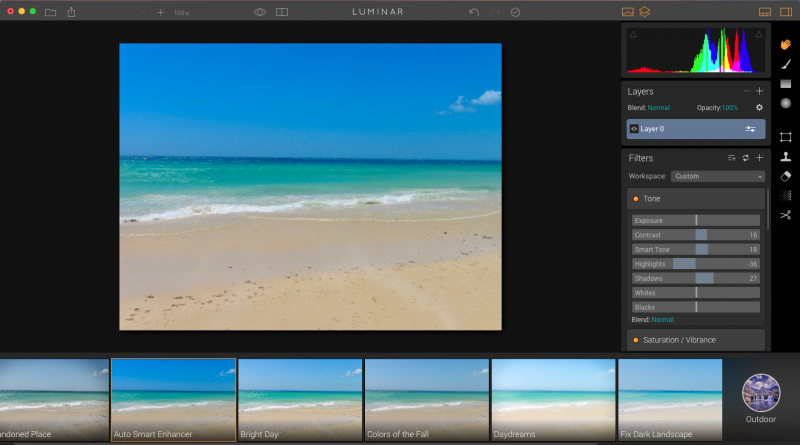Open the filters sort menu icon
The width and height of the screenshot is (800, 445).
point(732,158)
